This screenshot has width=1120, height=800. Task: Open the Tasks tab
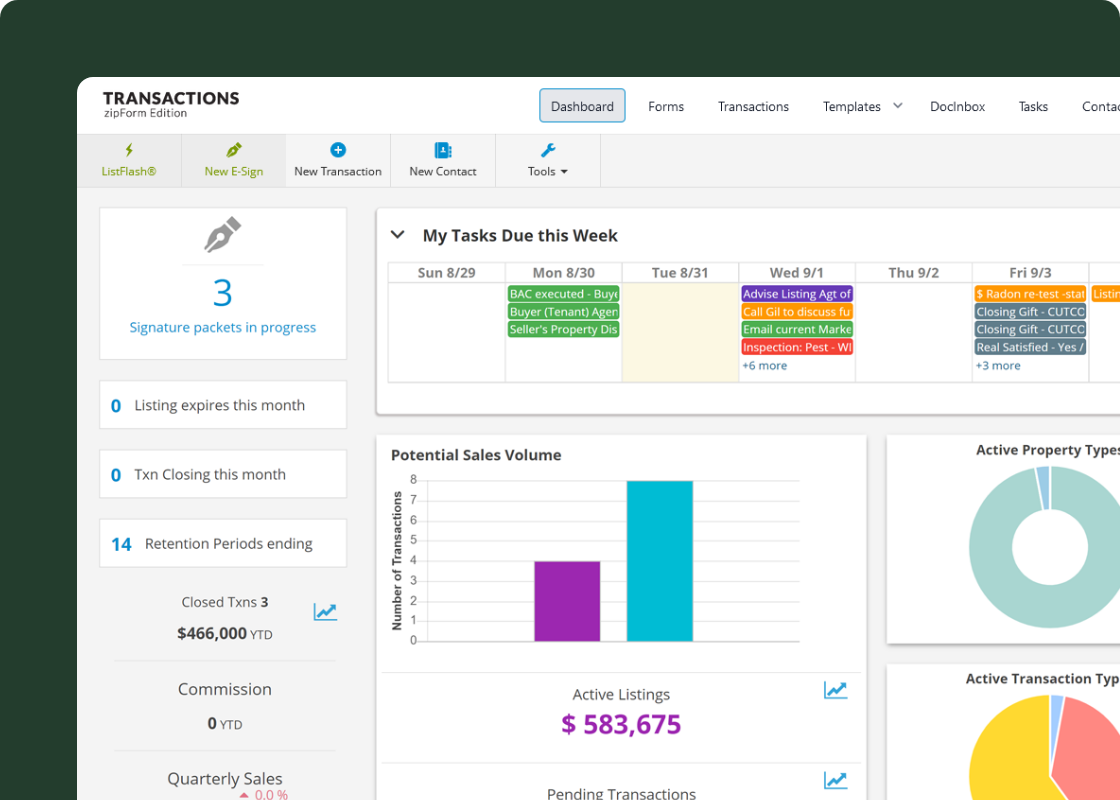pyautogui.click(x=1033, y=106)
